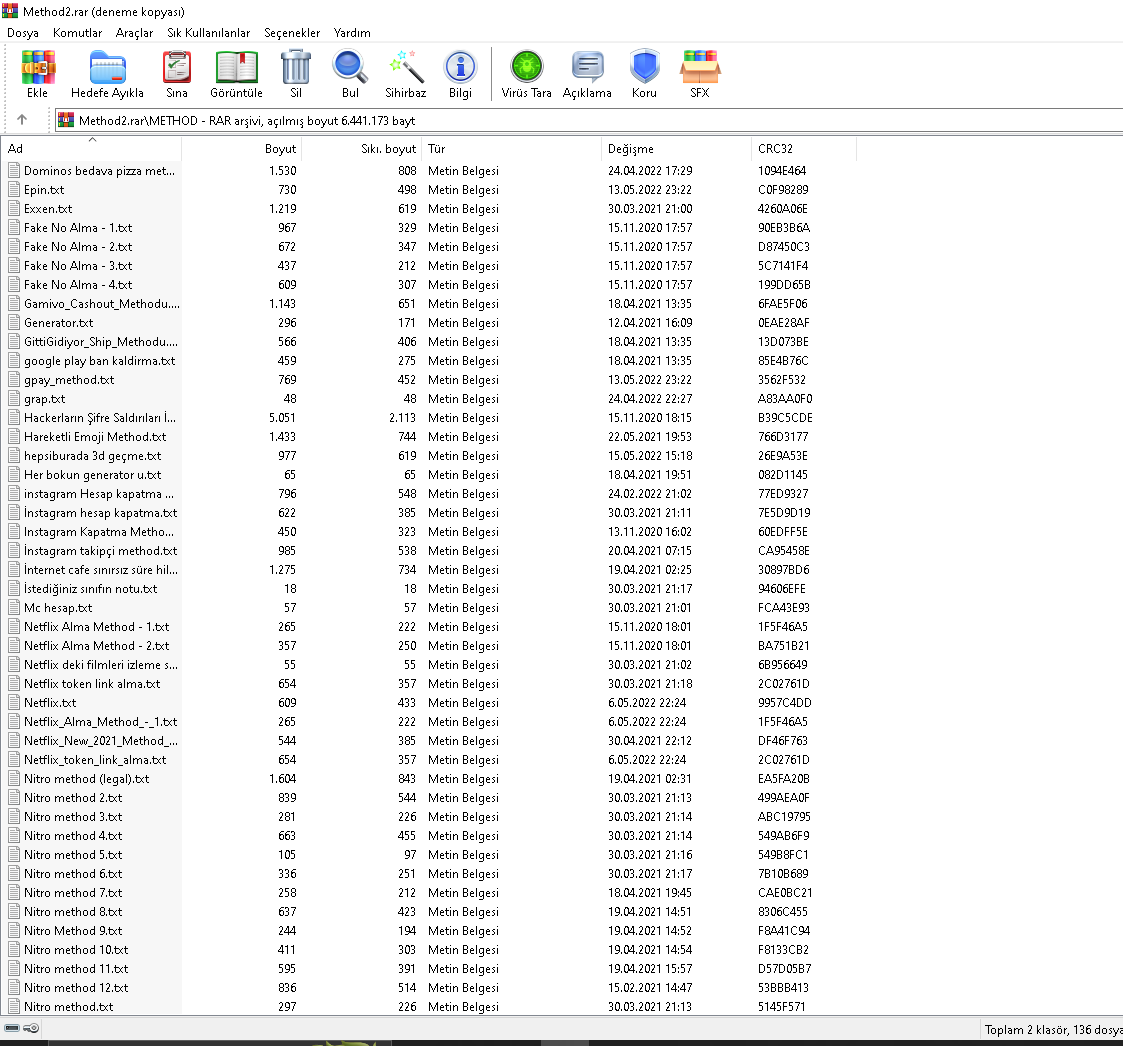Screen dimensions: 1123x1046
Task: Click file icon of Exxen.txt
Action: click(x=14, y=208)
